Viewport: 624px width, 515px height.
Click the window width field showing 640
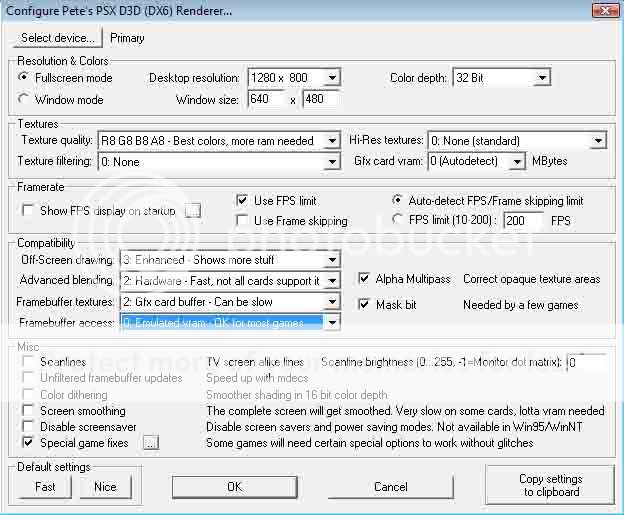[x=267, y=99]
